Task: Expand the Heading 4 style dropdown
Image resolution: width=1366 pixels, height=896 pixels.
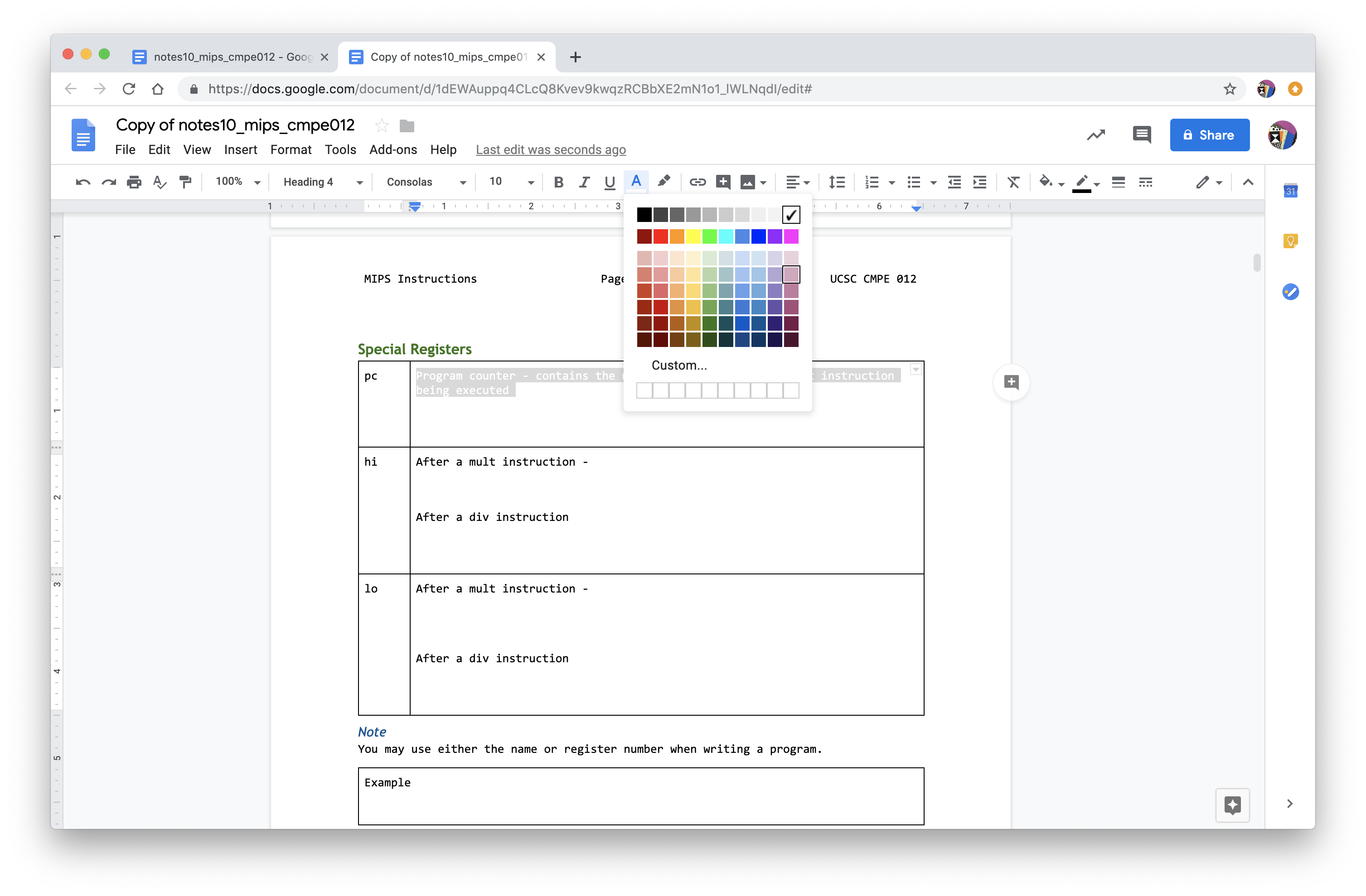Action: [360, 182]
